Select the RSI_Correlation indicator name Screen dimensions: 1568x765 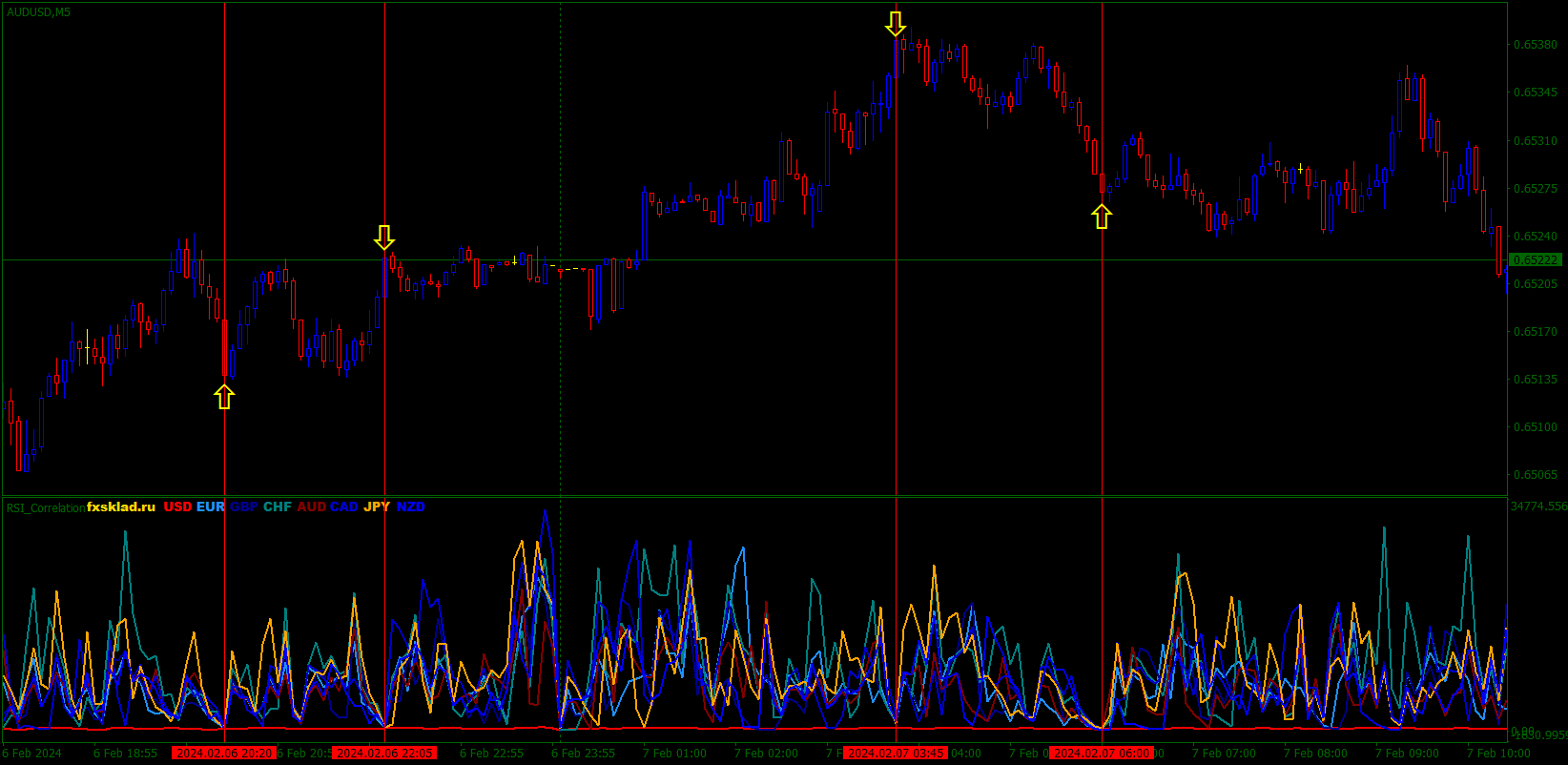tap(45, 507)
